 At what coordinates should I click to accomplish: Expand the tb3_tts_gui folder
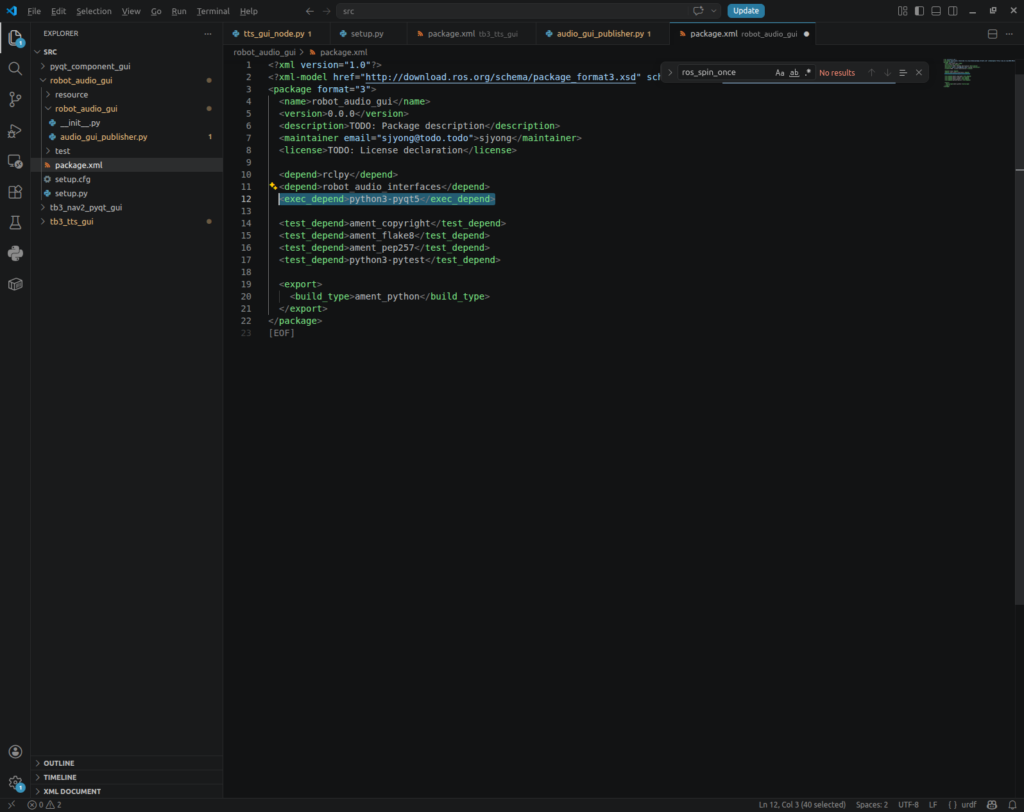[x=71, y=221]
